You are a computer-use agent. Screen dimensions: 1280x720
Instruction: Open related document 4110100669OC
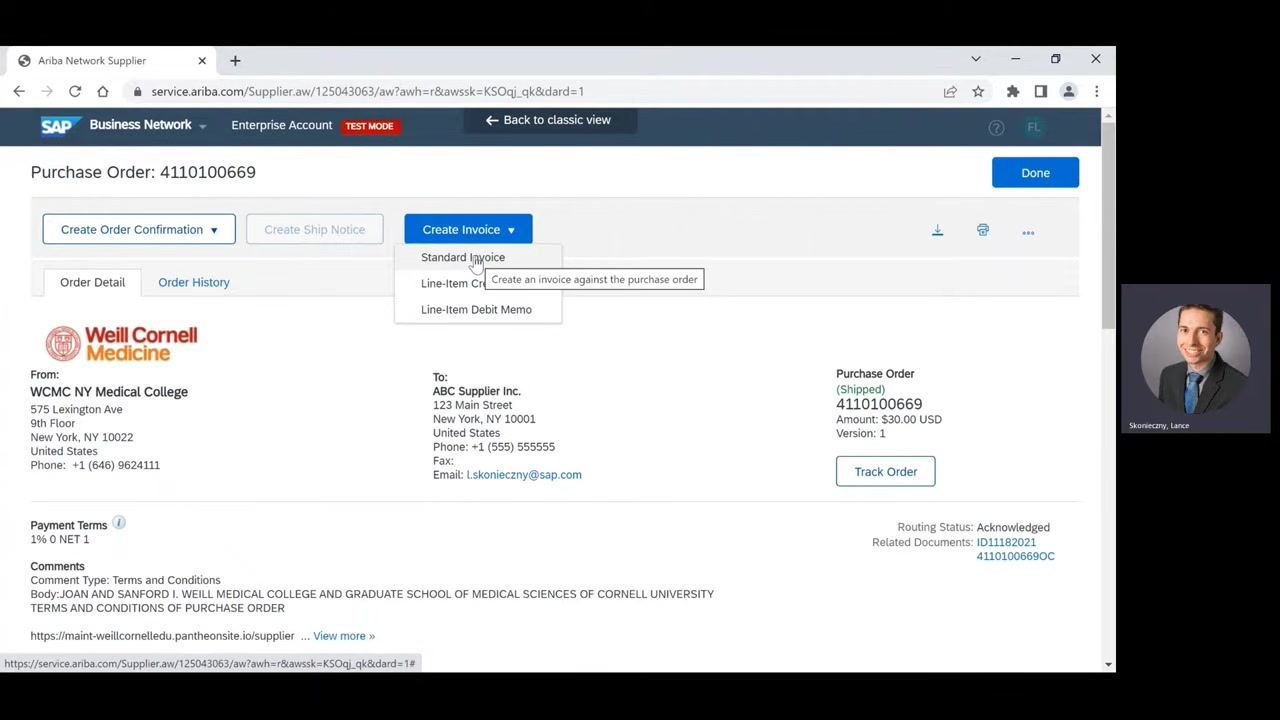tap(1015, 556)
